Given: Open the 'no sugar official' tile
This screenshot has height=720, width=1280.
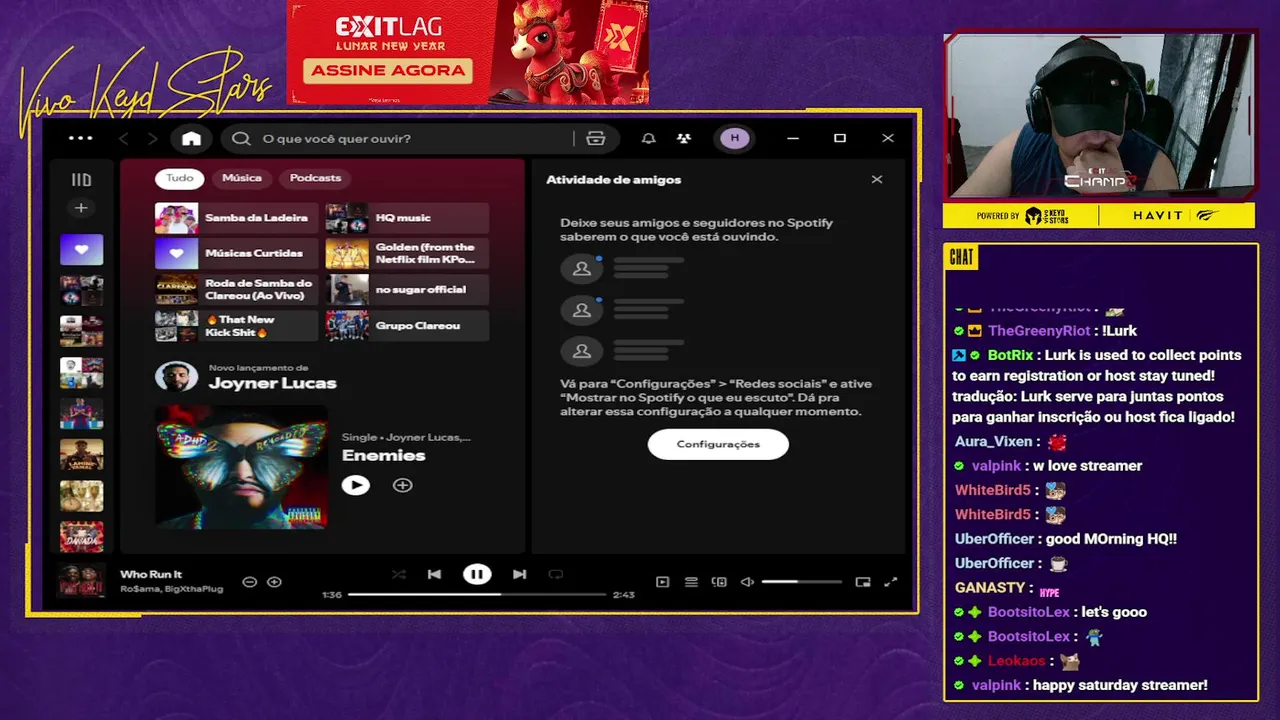Looking at the screenshot, I should pos(407,290).
